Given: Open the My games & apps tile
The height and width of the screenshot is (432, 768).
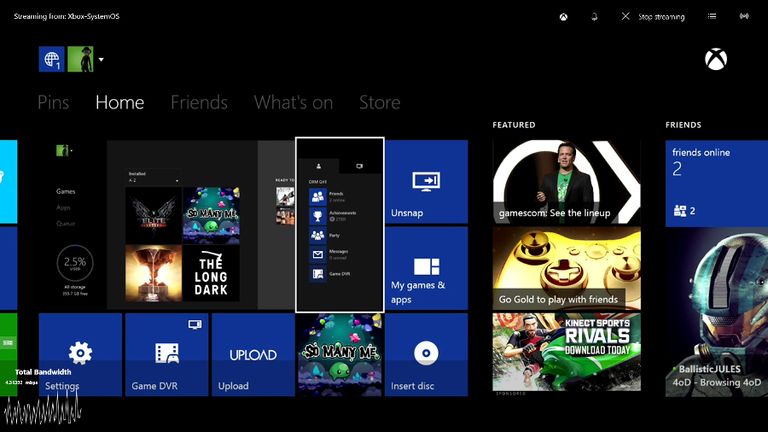Looking at the screenshot, I should tap(426, 268).
